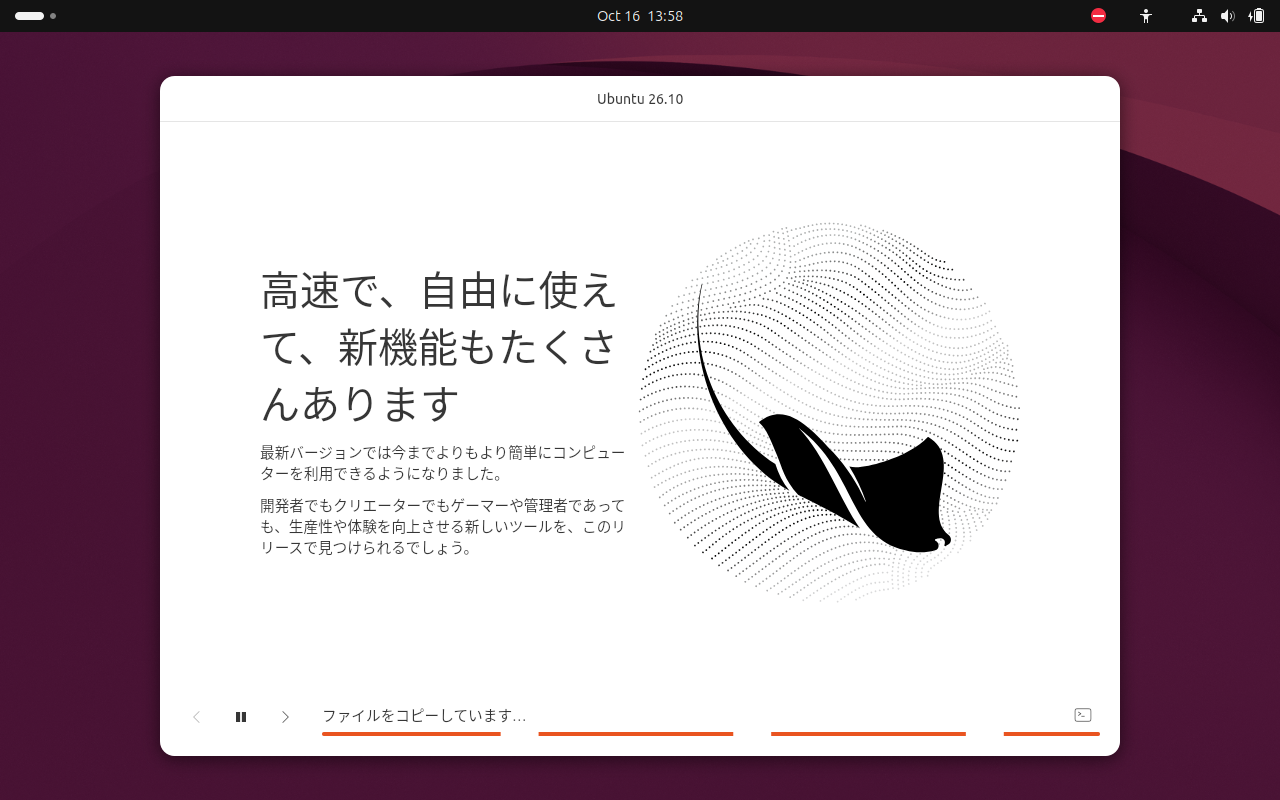The width and height of the screenshot is (1280, 800).
Task: Advance to the next slide arrow
Action: tap(285, 717)
